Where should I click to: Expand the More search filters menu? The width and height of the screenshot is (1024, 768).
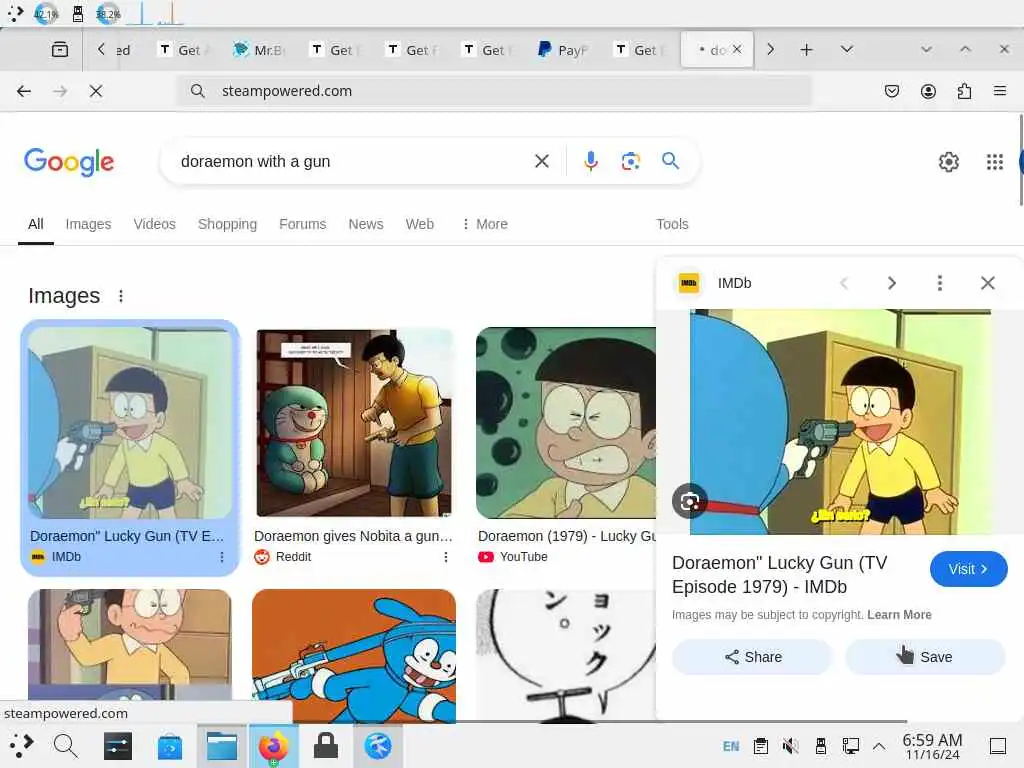485,224
